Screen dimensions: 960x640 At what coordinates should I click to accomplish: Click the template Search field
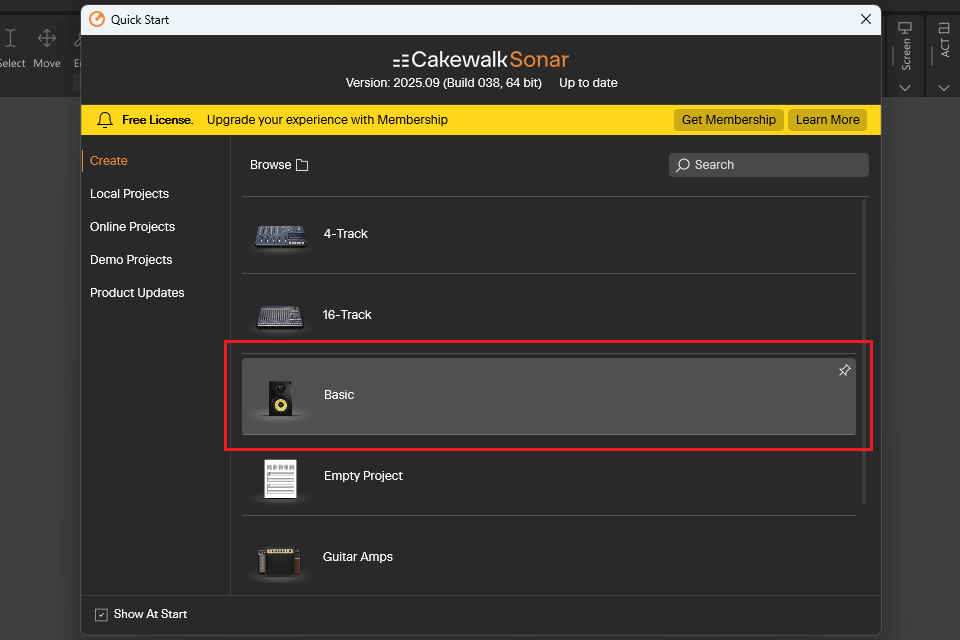768,165
